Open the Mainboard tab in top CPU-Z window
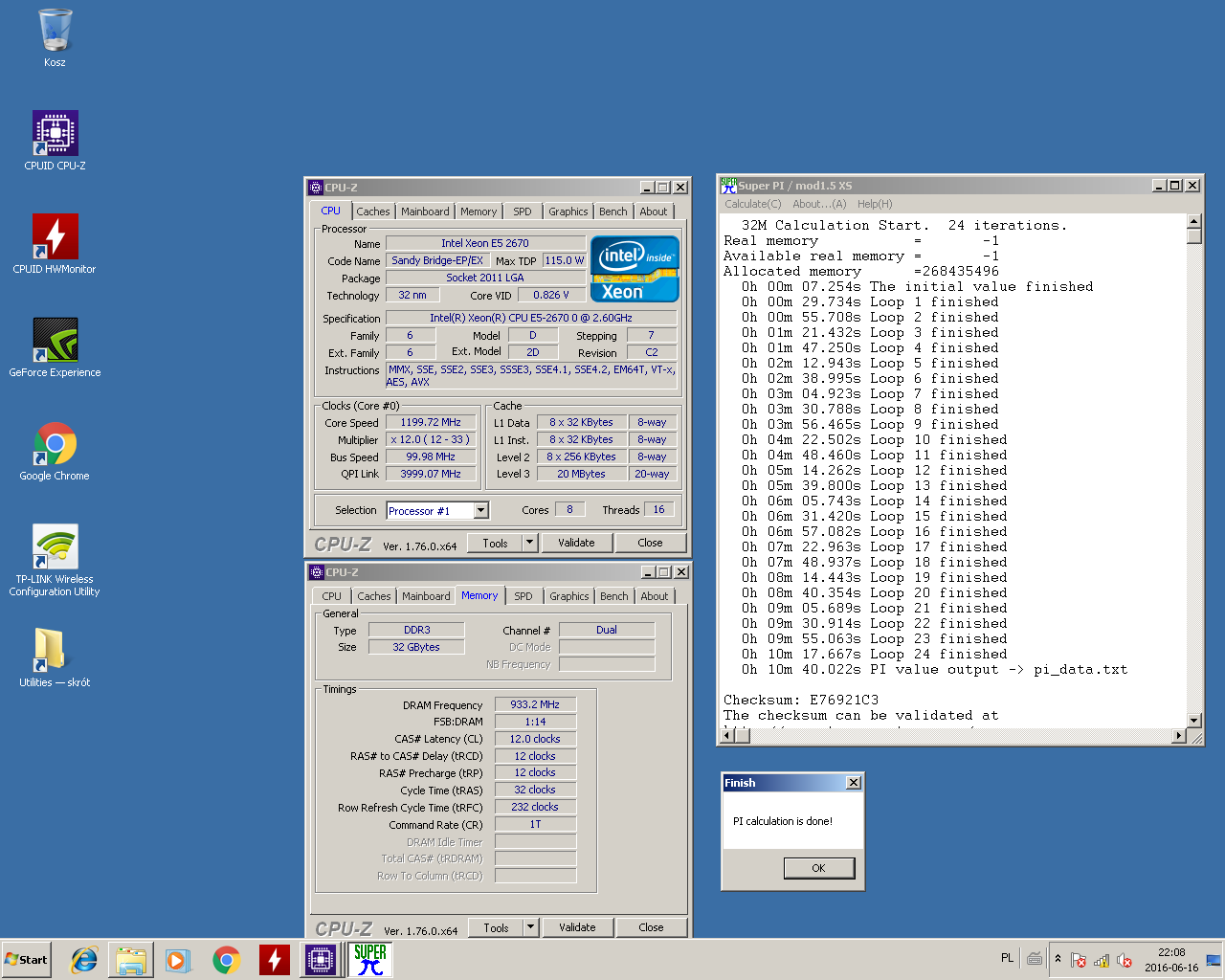This screenshot has height=980, width=1225. click(425, 212)
